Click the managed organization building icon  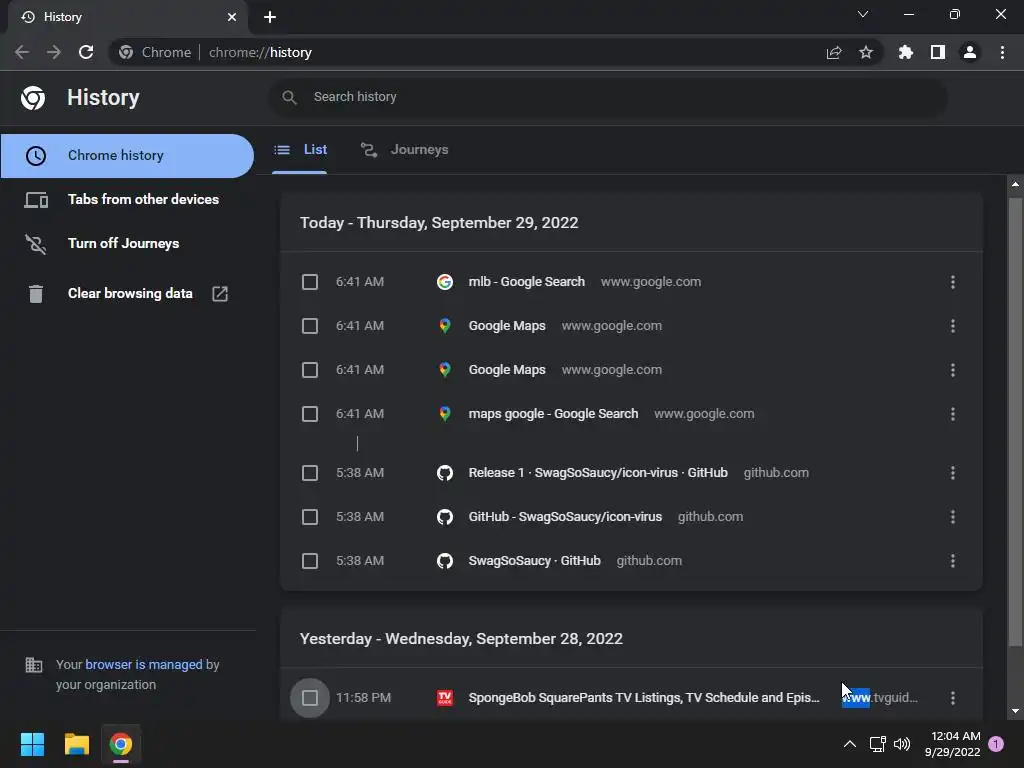click(x=33, y=665)
